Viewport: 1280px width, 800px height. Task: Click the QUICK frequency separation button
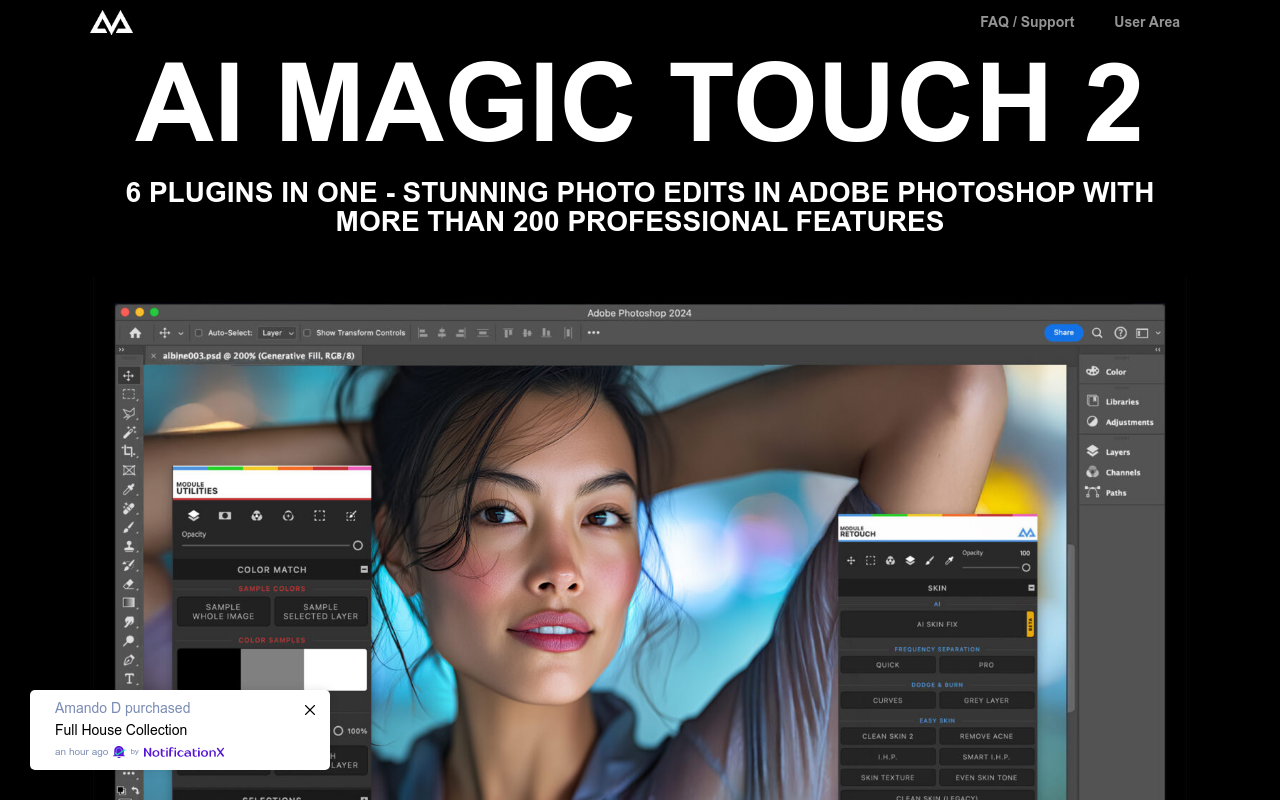coord(888,665)
